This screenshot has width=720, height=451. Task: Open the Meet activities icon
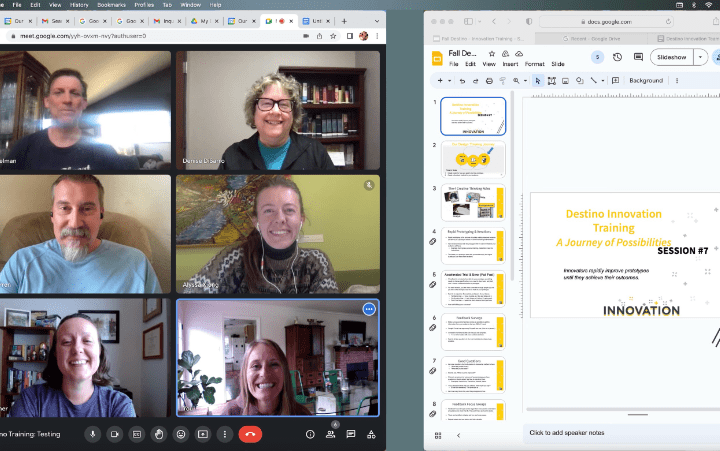371,434
